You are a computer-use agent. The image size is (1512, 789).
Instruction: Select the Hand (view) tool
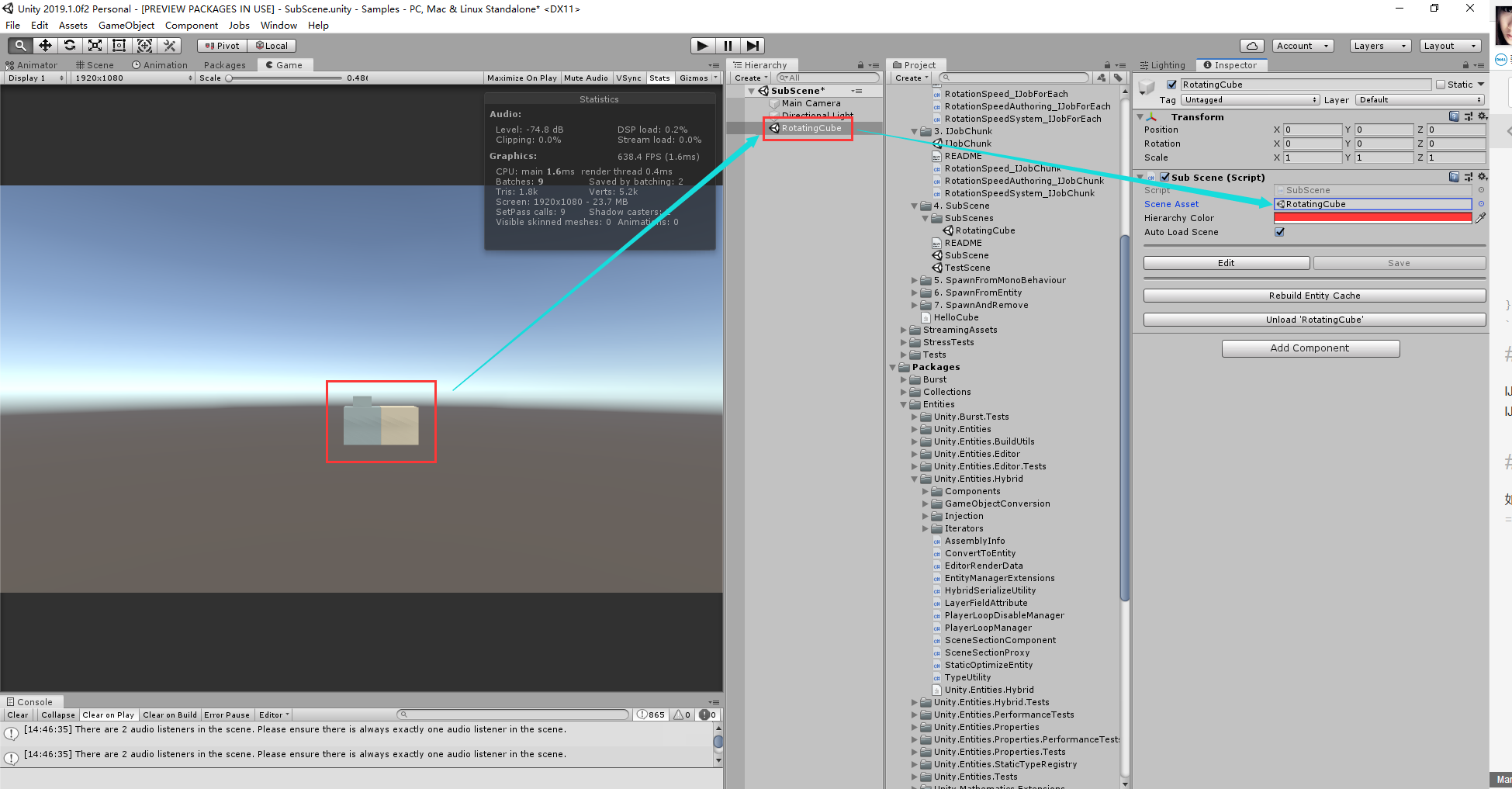point(20,46)
